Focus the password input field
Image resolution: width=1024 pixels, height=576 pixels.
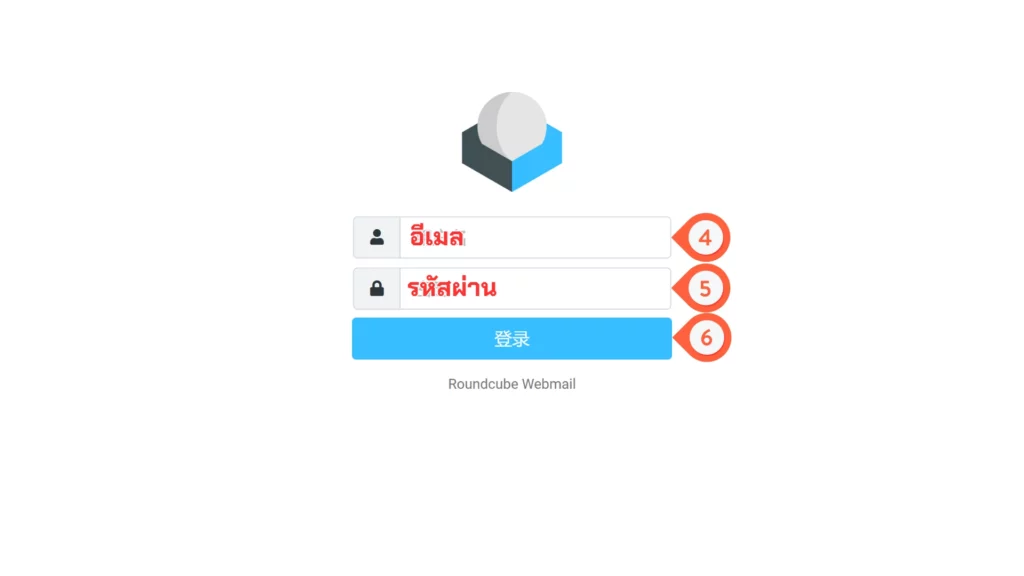536,289
